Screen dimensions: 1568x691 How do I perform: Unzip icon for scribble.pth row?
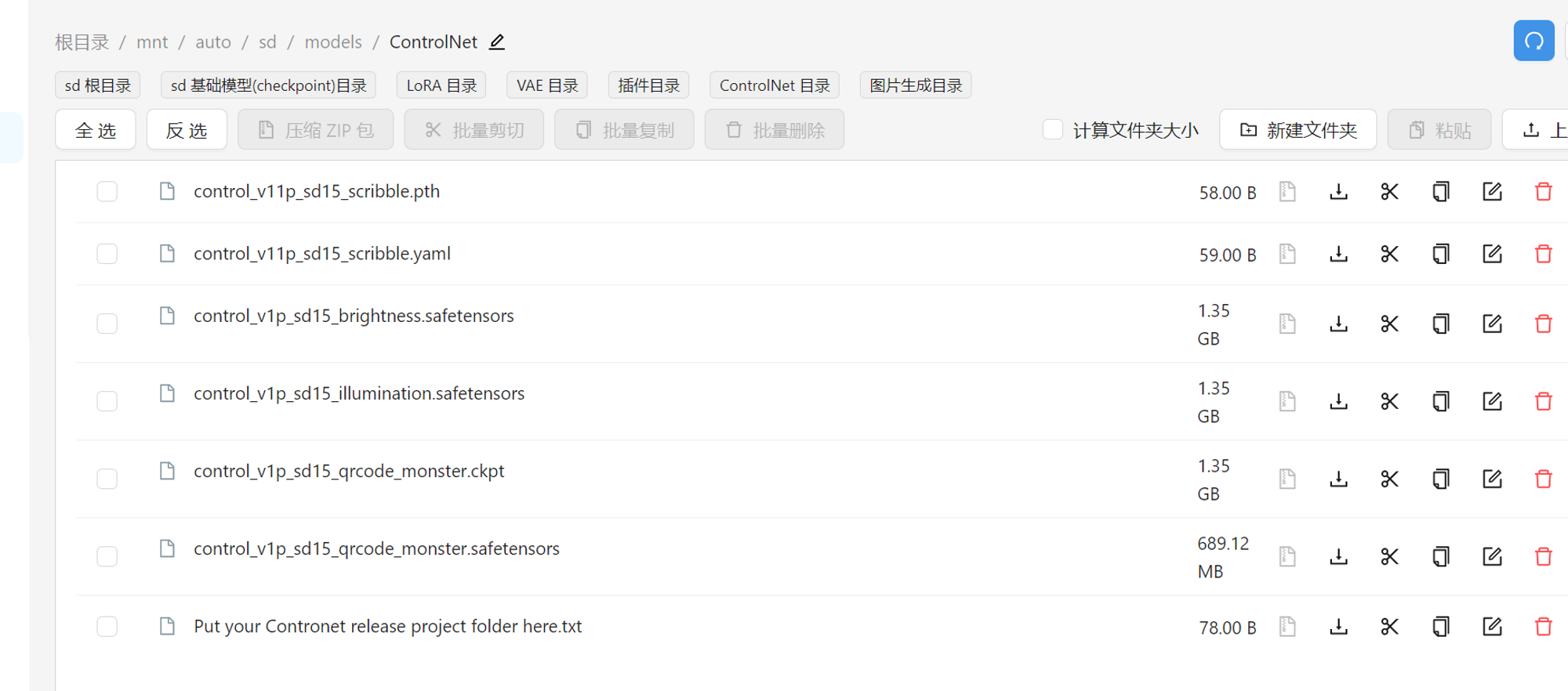click(x=1287, y=192)
